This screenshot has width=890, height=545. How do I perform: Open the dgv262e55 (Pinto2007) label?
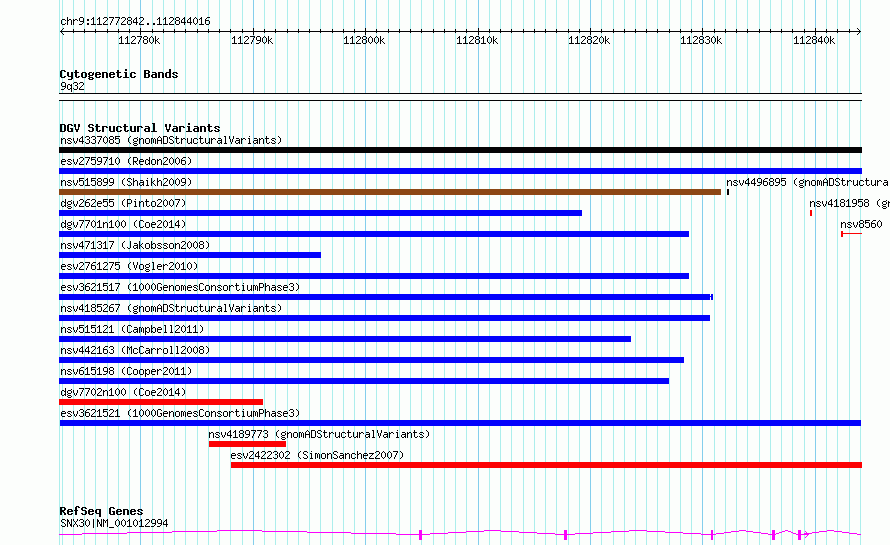pos(123,203)
